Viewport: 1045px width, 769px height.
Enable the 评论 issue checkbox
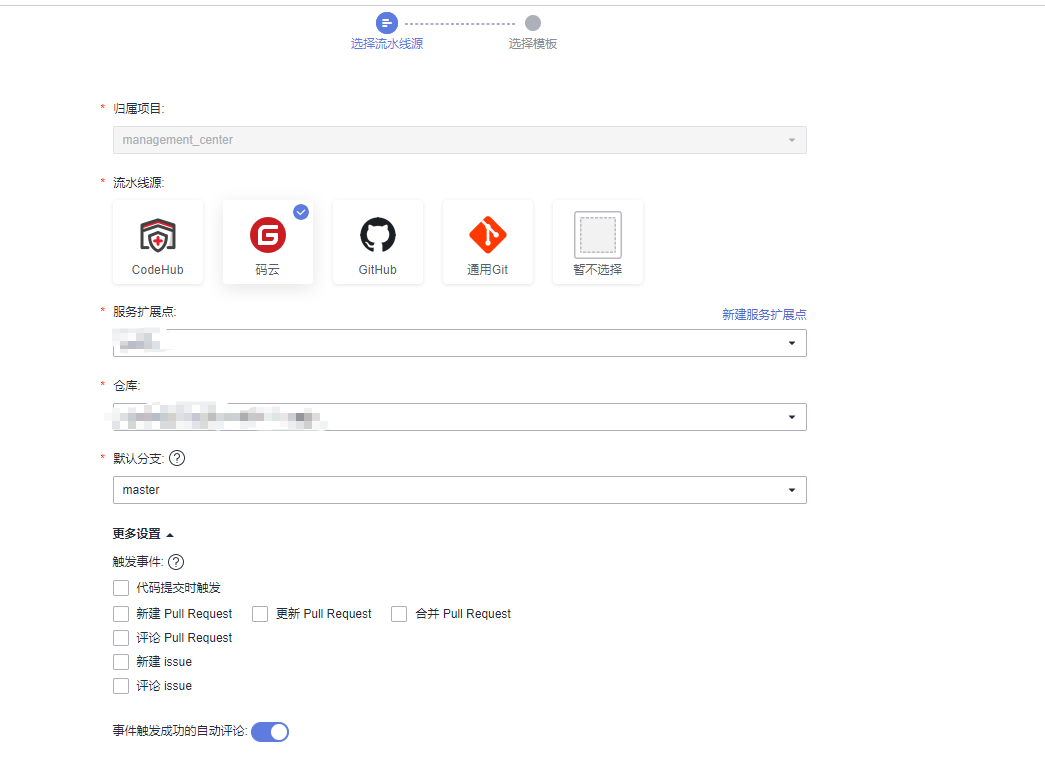(121, 686)
